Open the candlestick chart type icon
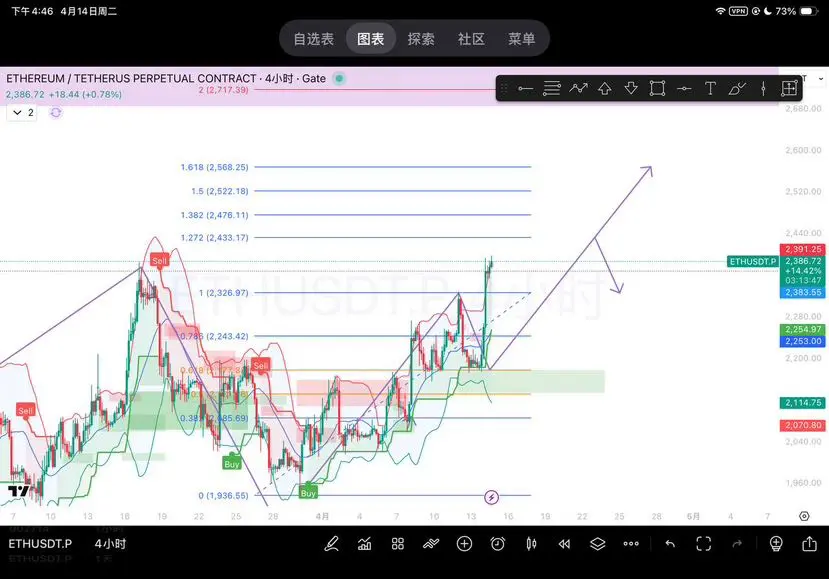The width and height of the screenshot is (829, 579). [531, 544]
